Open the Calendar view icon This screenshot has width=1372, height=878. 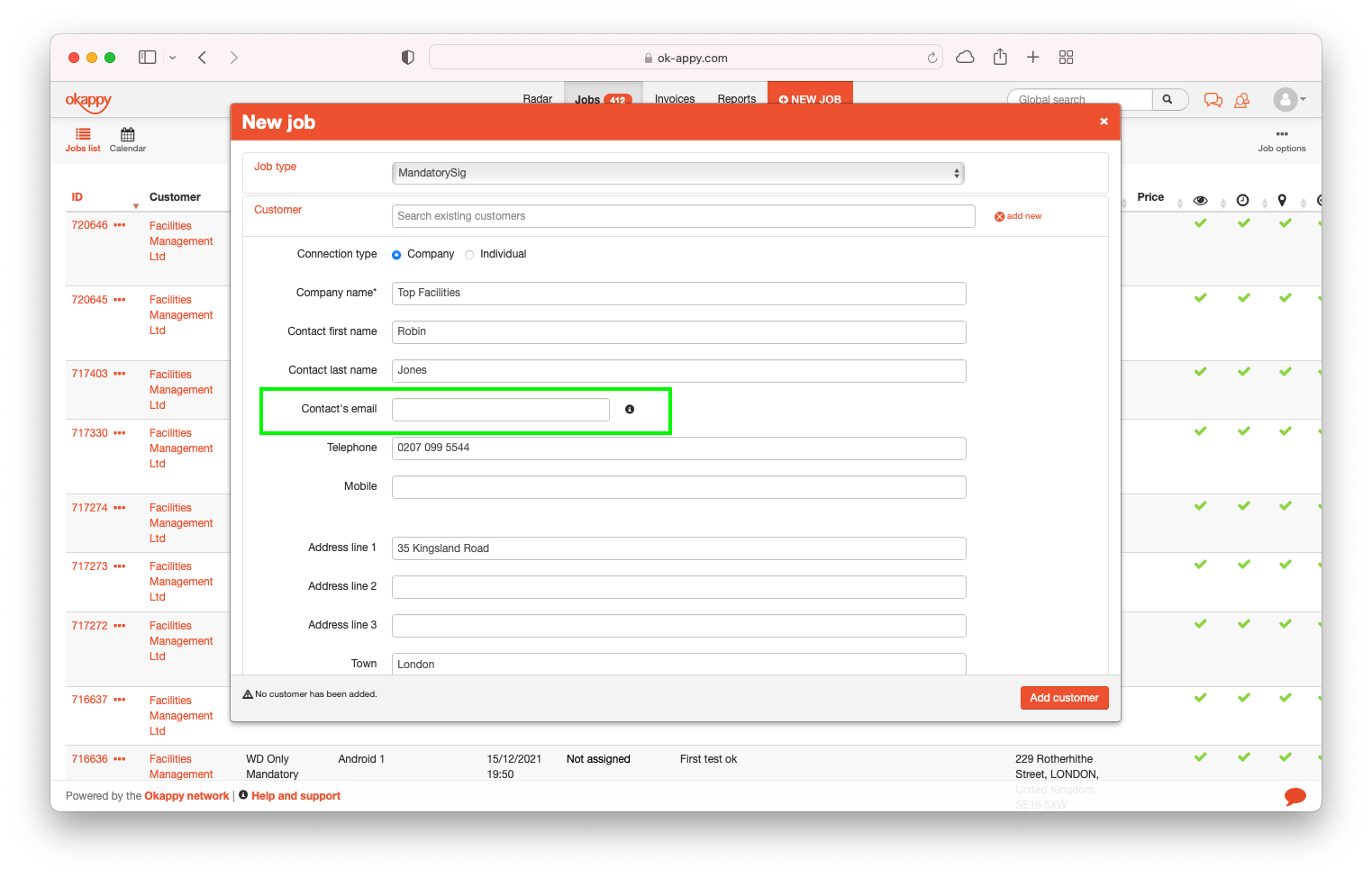click(128, 134)
